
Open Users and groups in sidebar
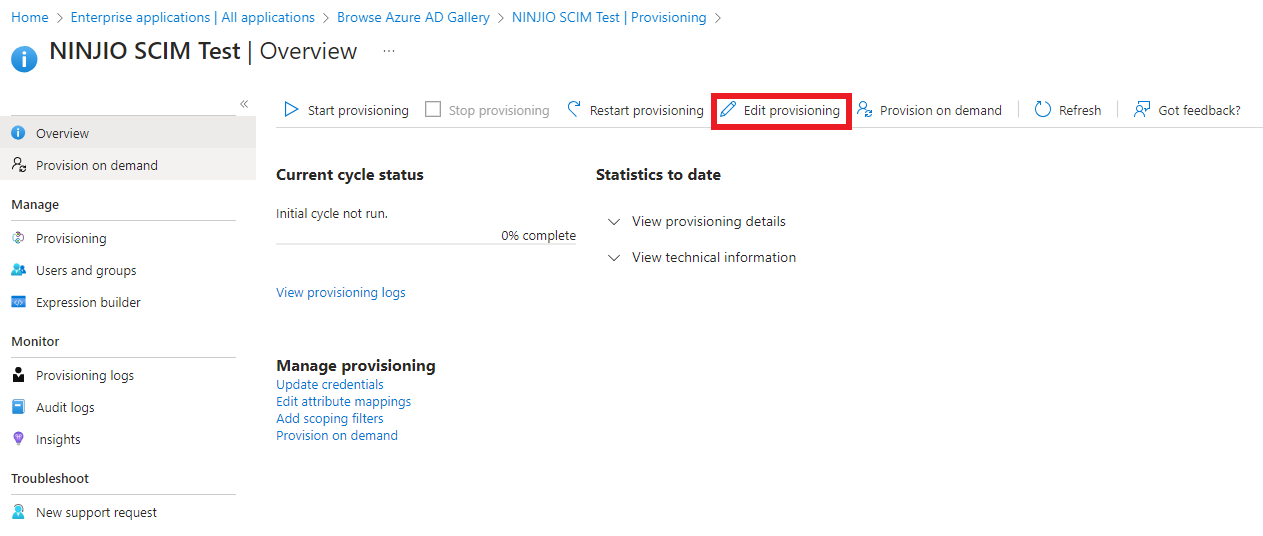[x=86, y=270]
